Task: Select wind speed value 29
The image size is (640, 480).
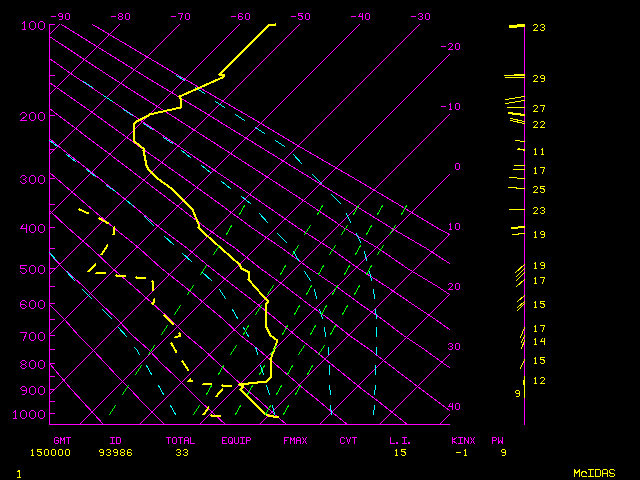Action: click(538, 78)
